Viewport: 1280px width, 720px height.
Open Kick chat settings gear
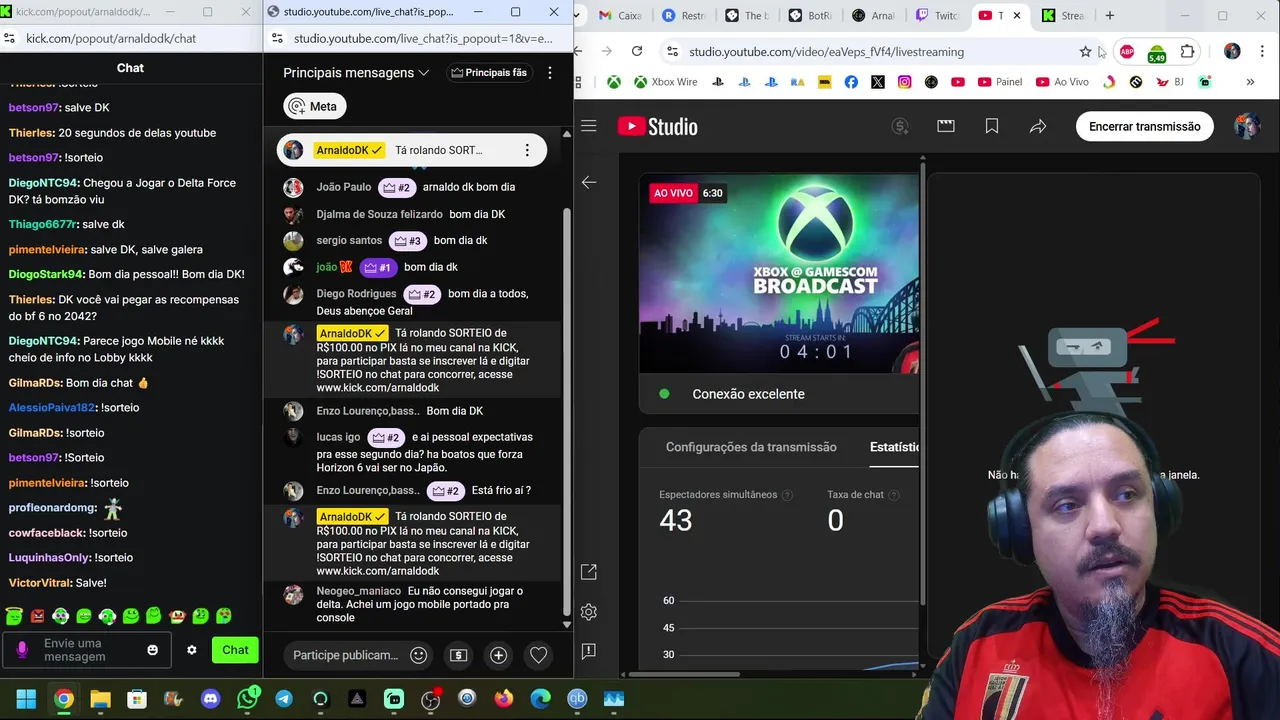tap(192, 650)
